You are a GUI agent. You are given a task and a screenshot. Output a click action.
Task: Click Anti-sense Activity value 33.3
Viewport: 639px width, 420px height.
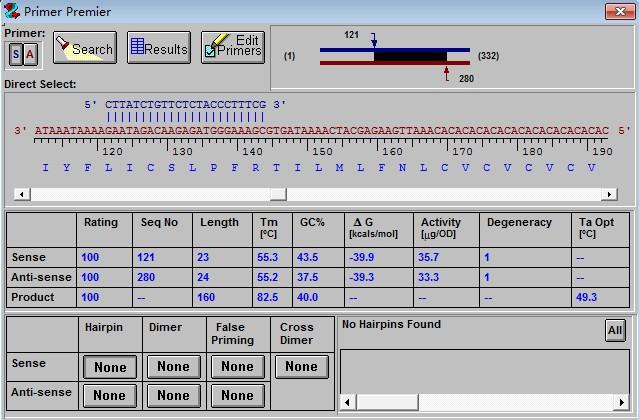coord(428,277)
